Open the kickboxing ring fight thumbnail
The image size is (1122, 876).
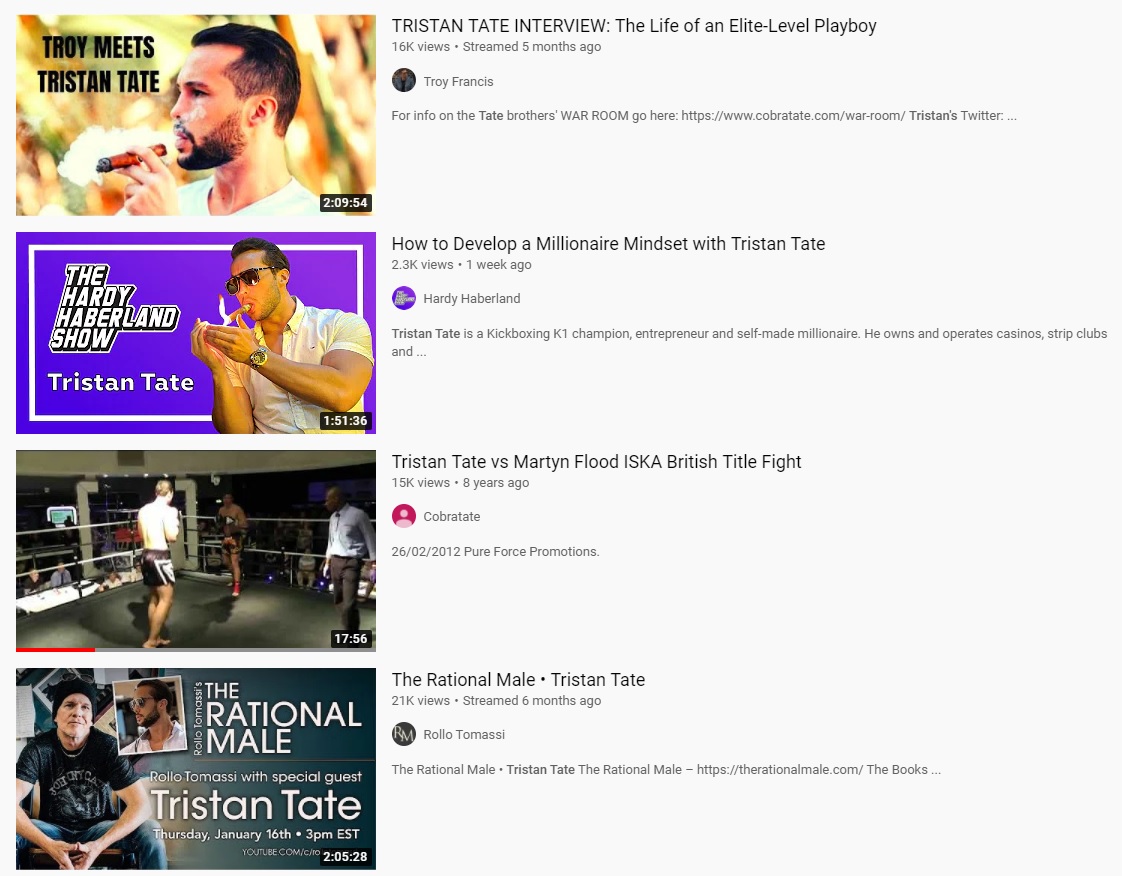pyautogui.click(x=196, y=550)
